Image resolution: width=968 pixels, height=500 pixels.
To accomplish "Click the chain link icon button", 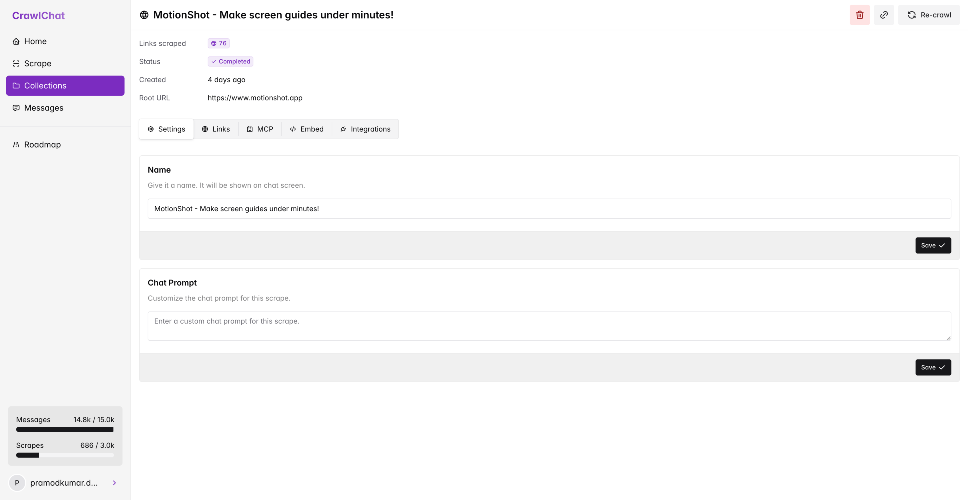I will coord(884,15).
